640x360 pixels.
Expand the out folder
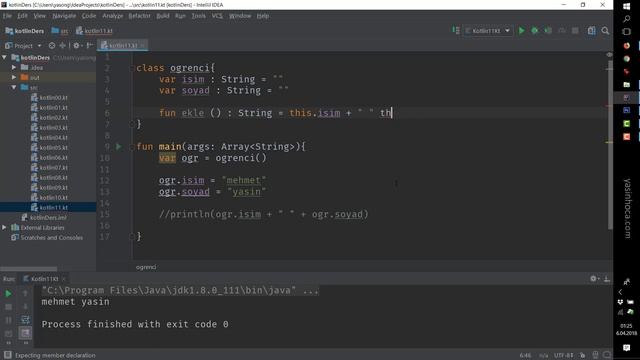[x=14, y=77]
